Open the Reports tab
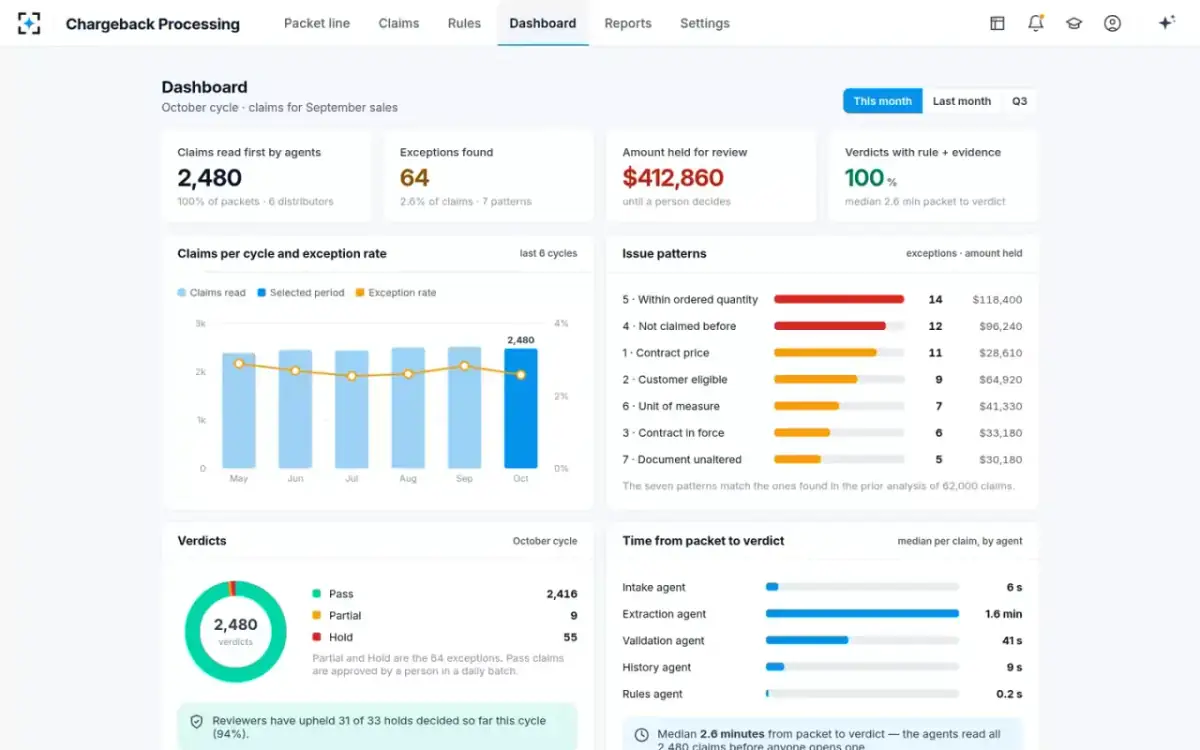Screen dimensions: 1200x750 628,23
